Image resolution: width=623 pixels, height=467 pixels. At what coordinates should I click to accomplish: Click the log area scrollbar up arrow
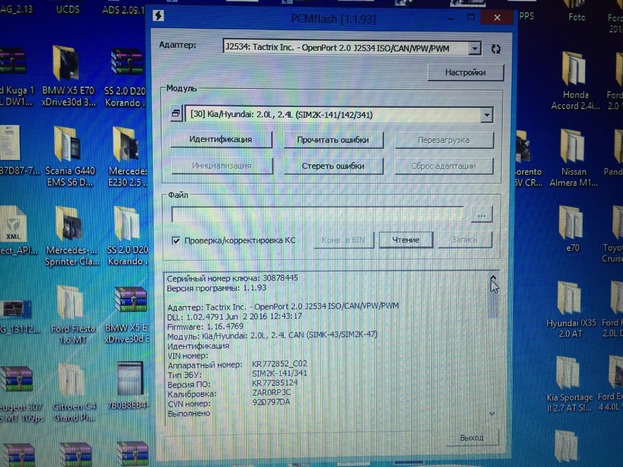491,276
